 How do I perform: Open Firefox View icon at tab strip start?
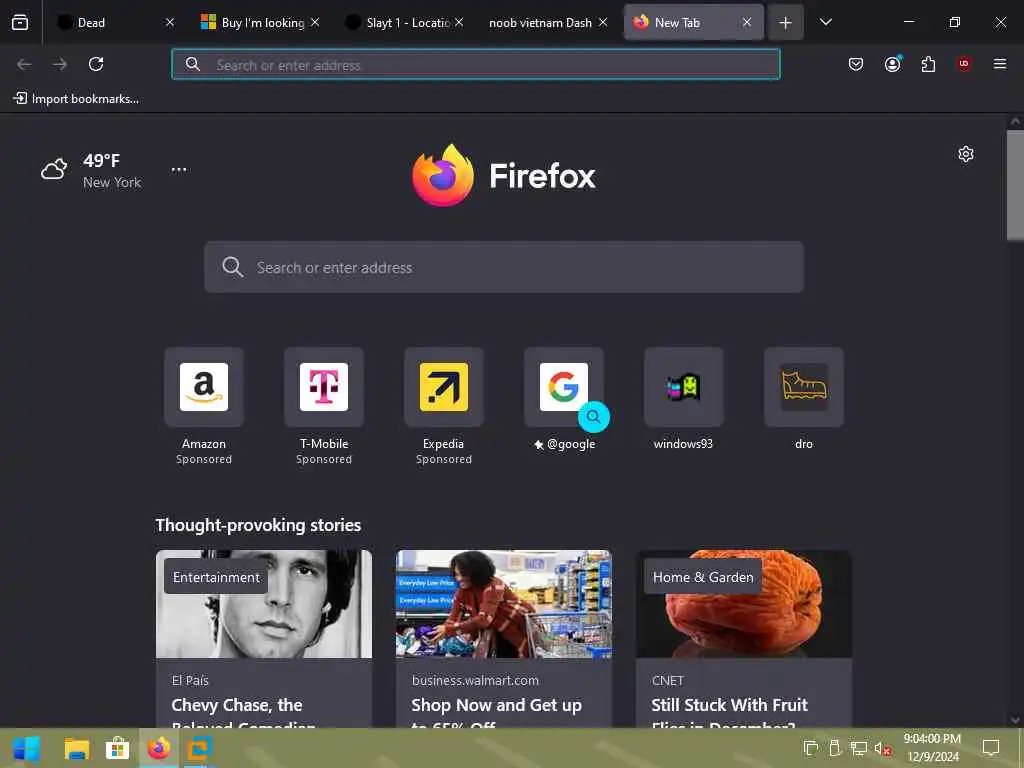point(20,23)
